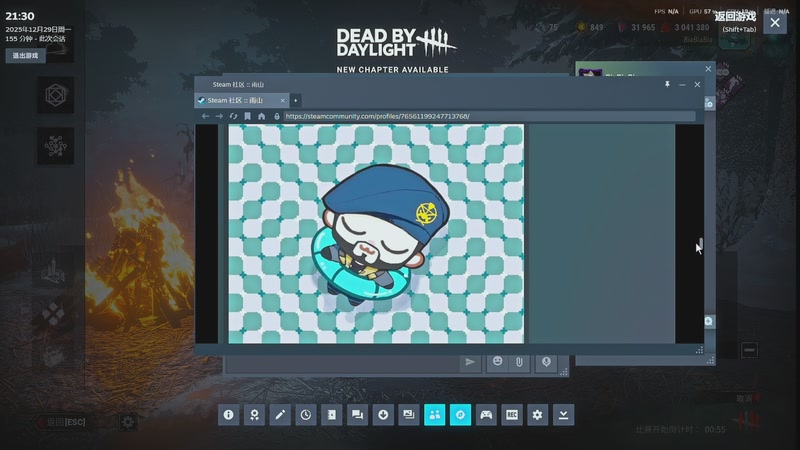Collapse the overlay toolbar with the down-arrow icon
The height and width of the screenshot is (450, 800).
(x=563, y=415)
